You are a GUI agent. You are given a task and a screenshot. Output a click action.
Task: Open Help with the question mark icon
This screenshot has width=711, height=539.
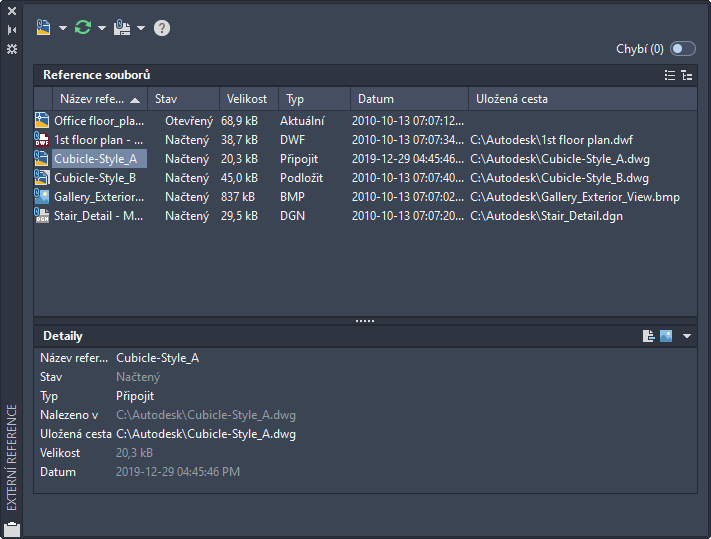[x=162, y=28]
